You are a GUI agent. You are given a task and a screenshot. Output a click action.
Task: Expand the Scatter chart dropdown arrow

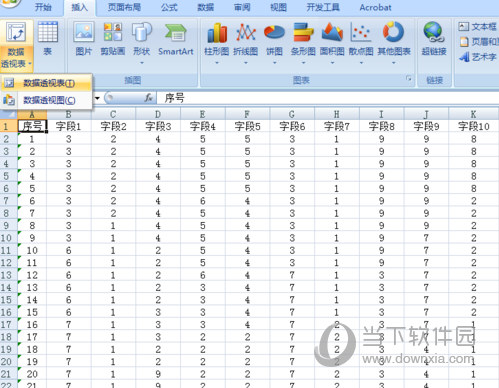361,63
